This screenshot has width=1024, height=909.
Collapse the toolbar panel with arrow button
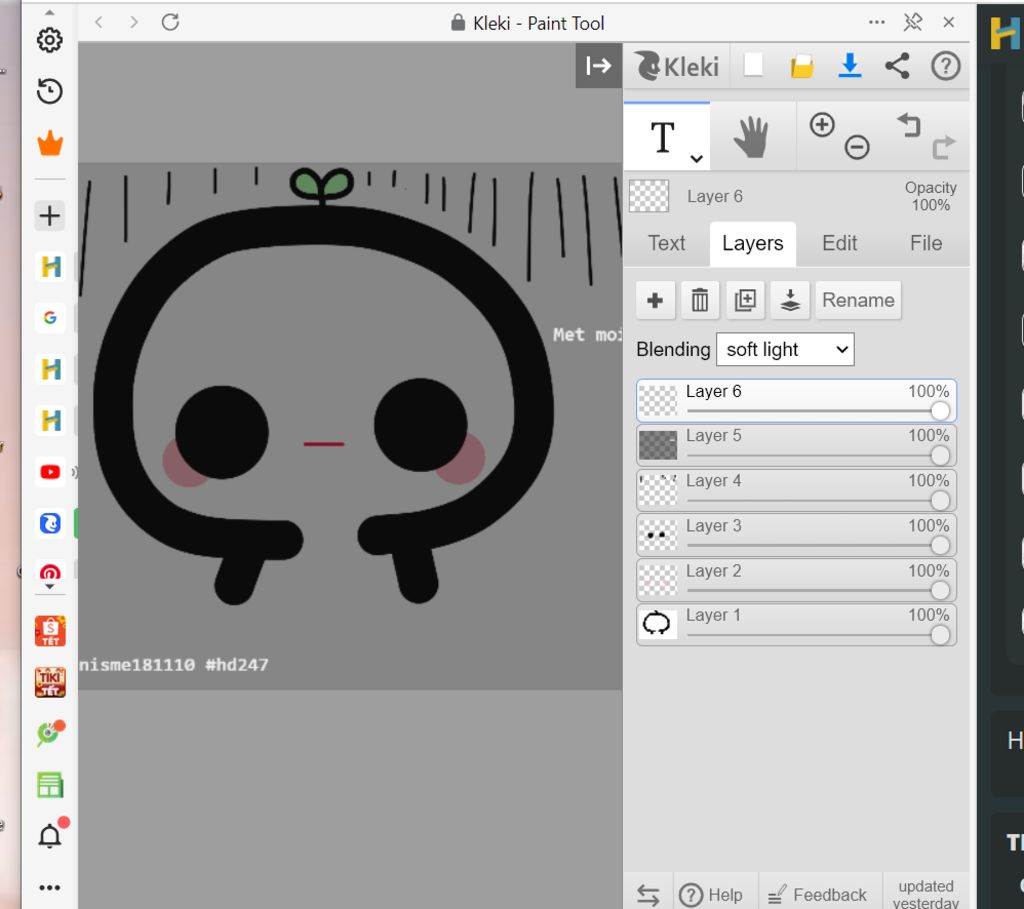598,65
